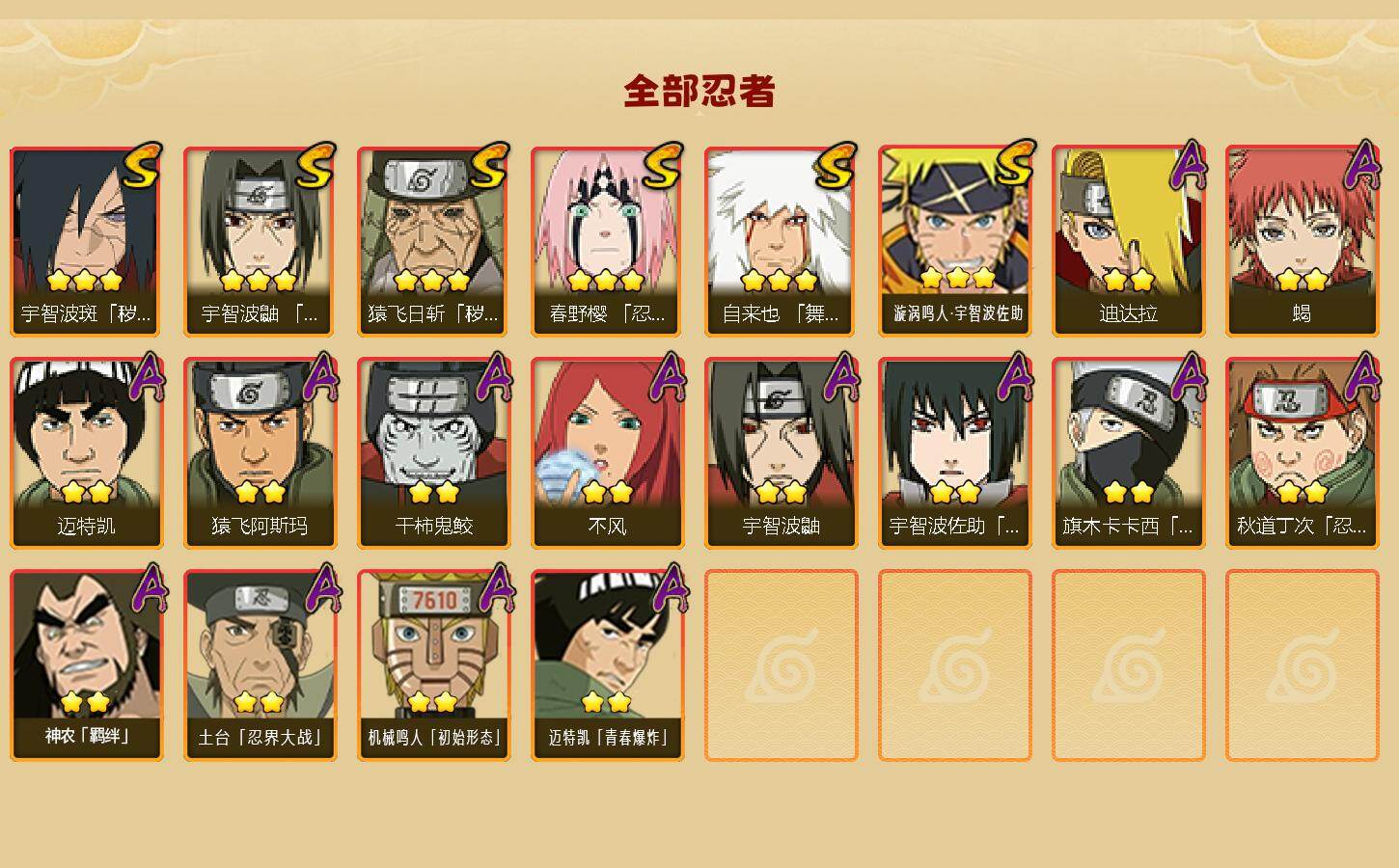Viewport: 1399px width, 868px height.
Task: Select the A-rank 宇智波鼬 card
Action: 781,453
